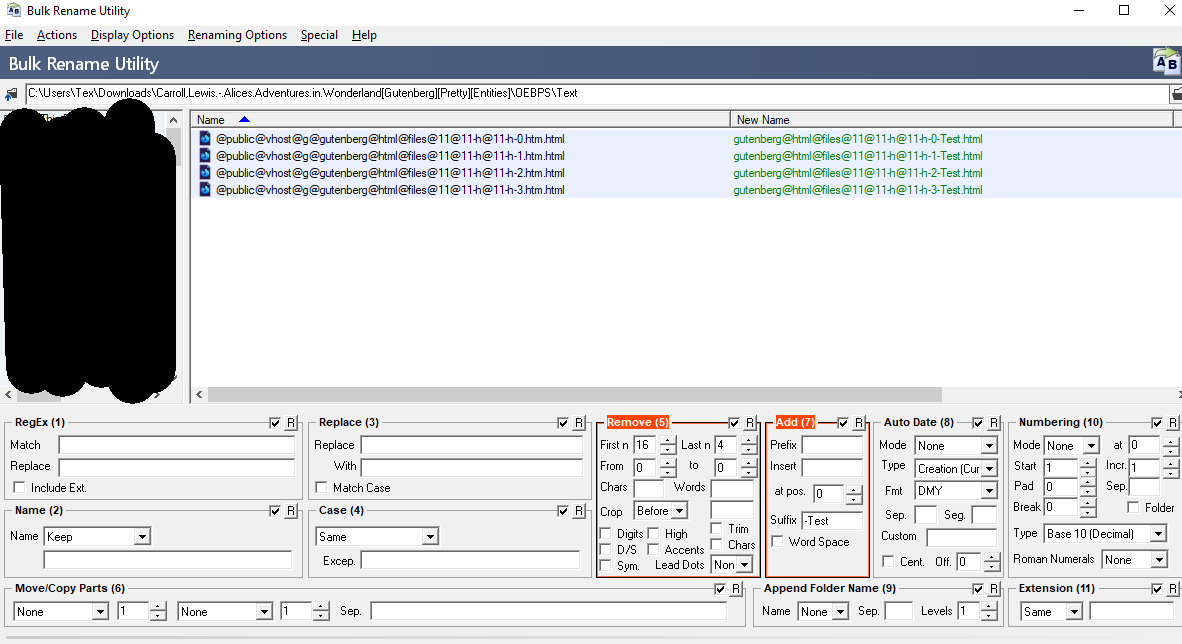Click the New Name column header
Screen dimensions: 1182x644
click(763, 120)
